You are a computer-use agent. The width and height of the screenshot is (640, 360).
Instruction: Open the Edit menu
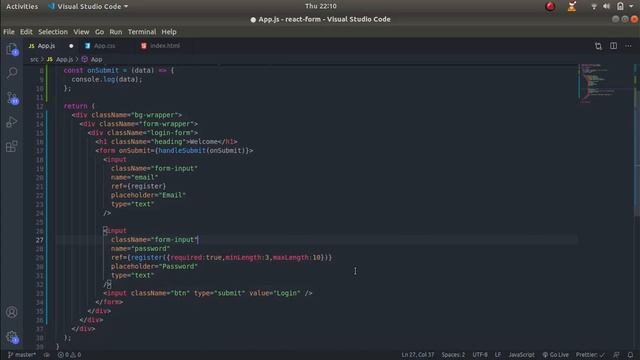point(26,32)
